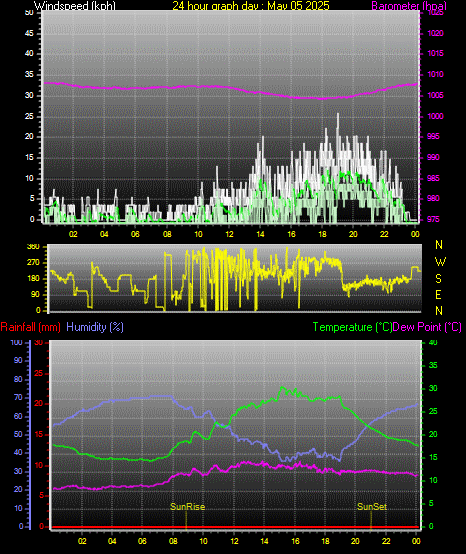The image size is (466, 554).
Task: Select the SunRise marker label
Action: coord(188,507)
